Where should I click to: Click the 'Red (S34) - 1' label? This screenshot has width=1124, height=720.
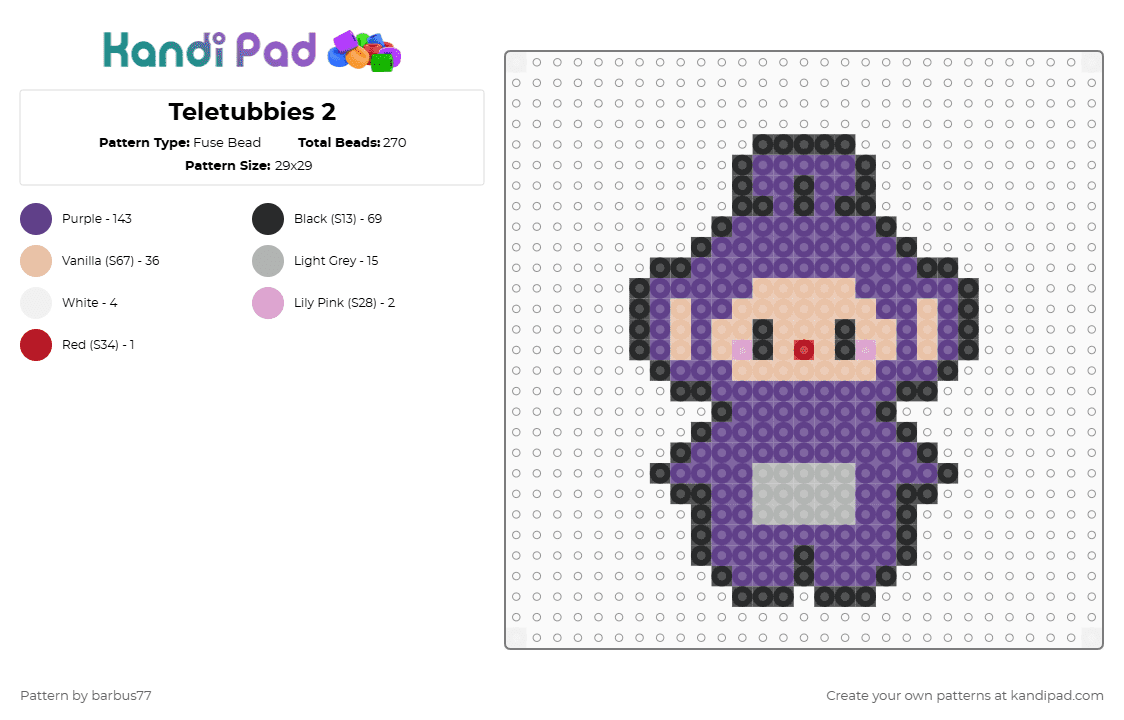[x=98, y=345]
